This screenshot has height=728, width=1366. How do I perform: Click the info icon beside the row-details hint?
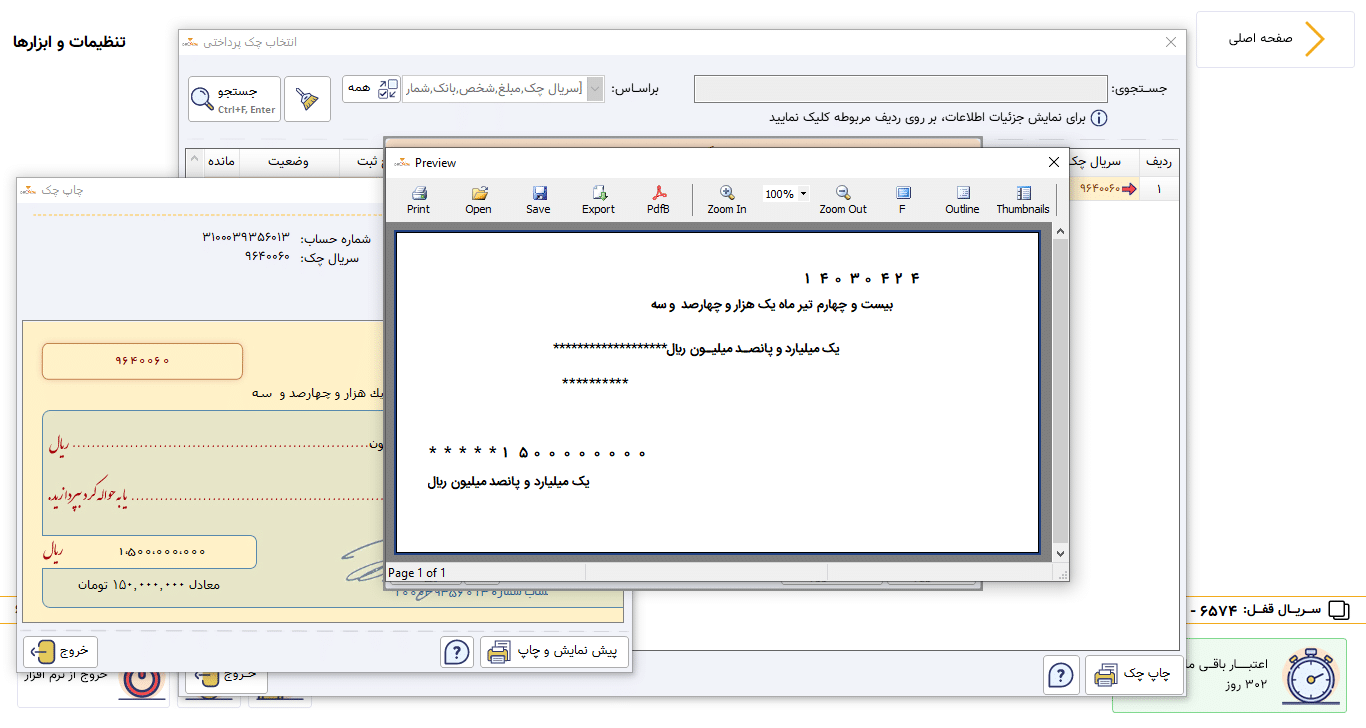point(1098,118)
